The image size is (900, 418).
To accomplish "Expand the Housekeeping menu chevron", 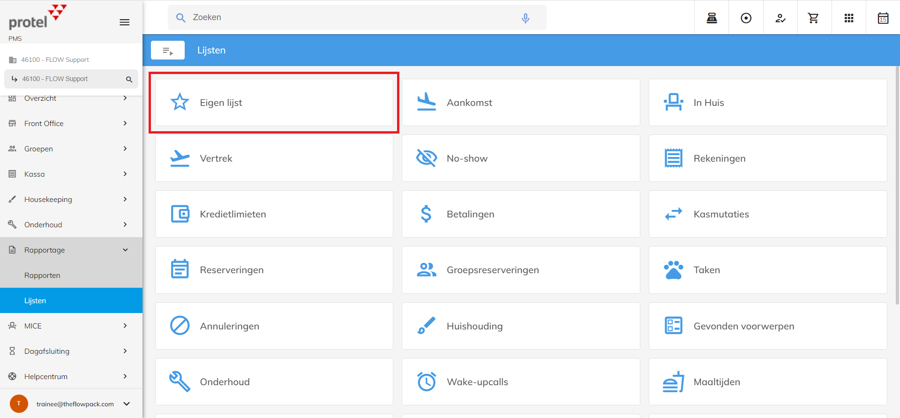I will click(x=125, y=199).
